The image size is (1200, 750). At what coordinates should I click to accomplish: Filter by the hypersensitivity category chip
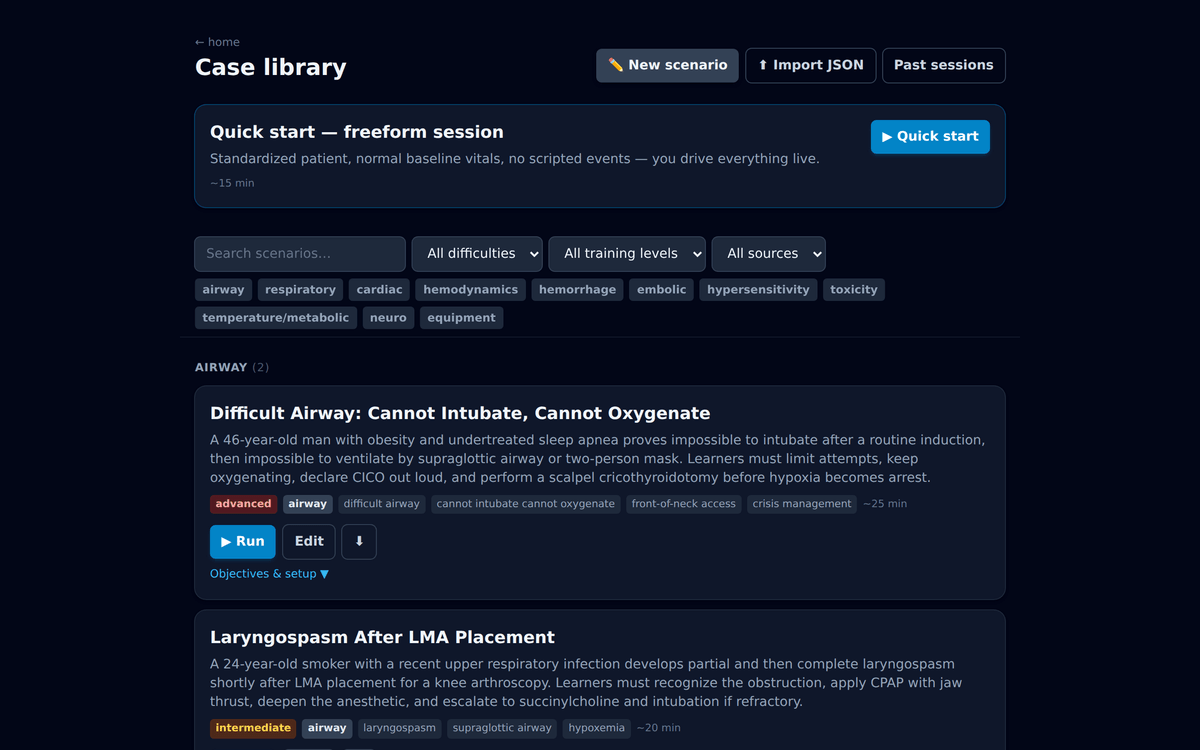(x=758, y=290)
